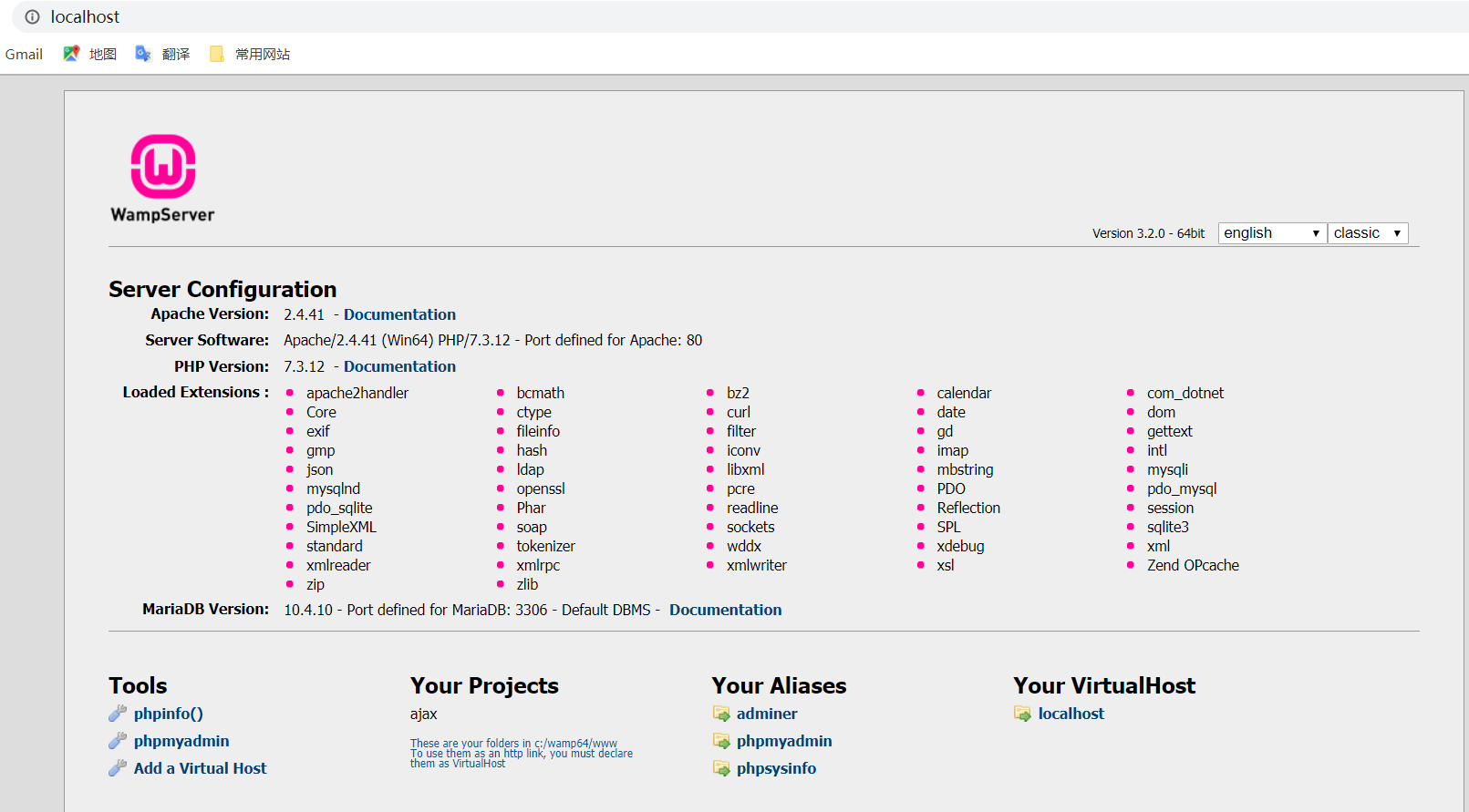Click the folder icon beside localhost VirtualHost
The width and height of the screenshot is (1469, 812).
(1022, 714)
